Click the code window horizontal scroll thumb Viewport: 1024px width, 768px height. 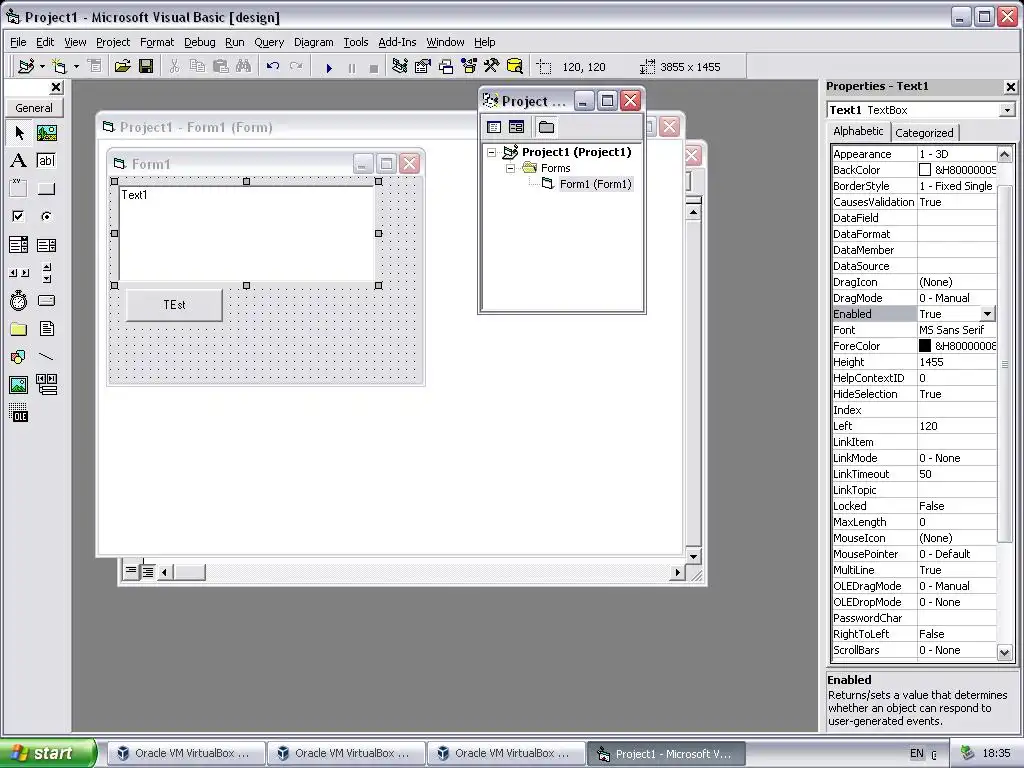point(189,572)
